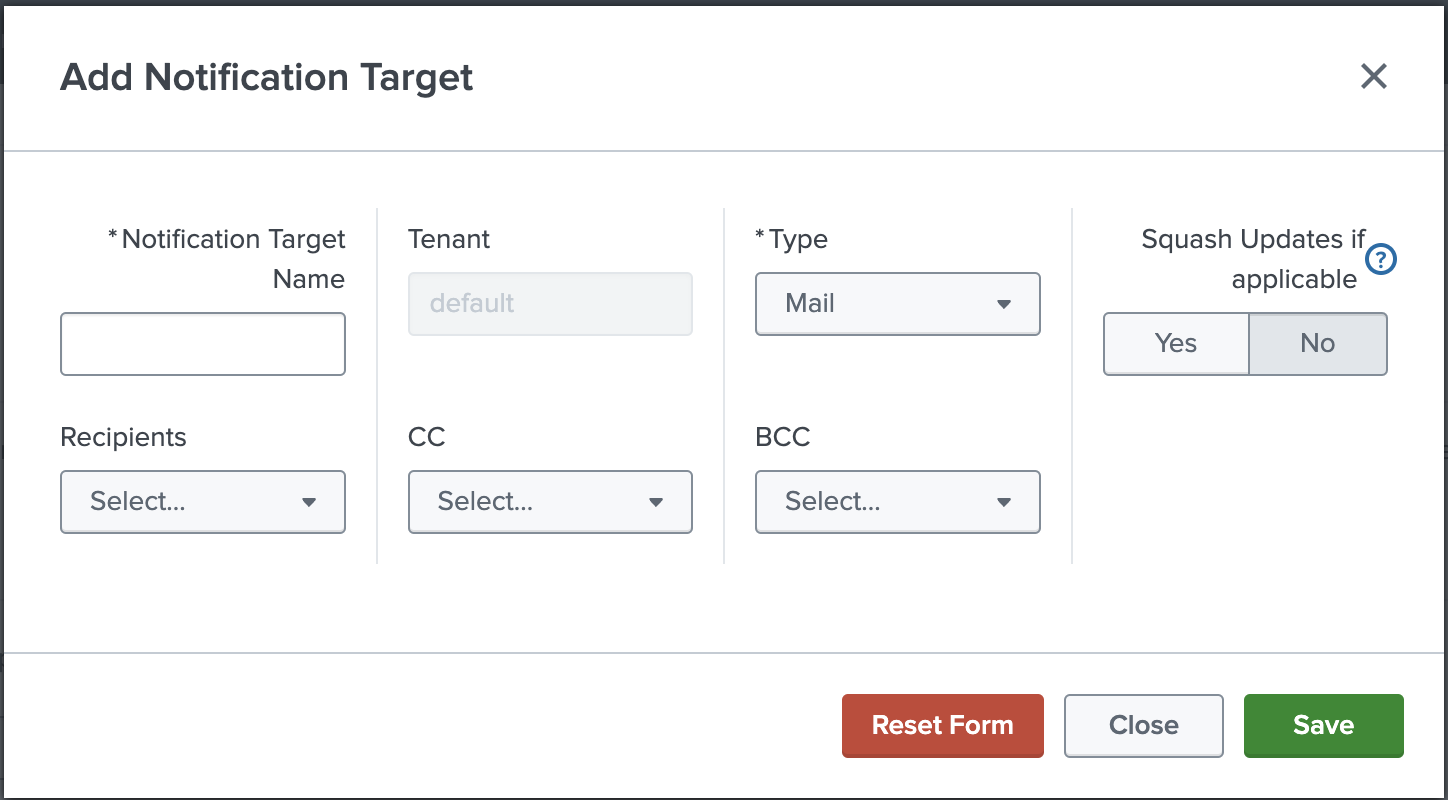Expand the CC select dropdown

click(x=550, y=502)
